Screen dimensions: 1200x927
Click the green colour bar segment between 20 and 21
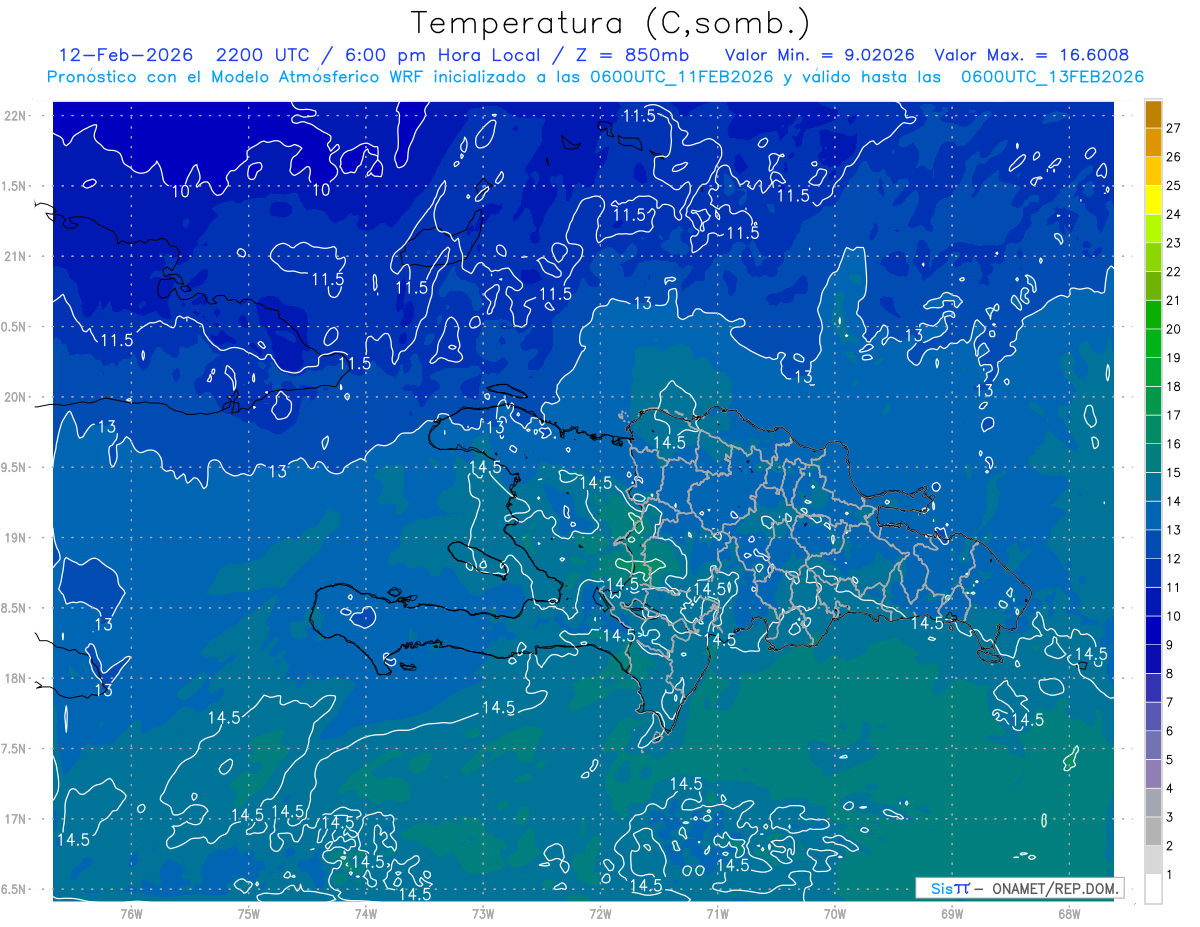pyautogui.click(x=1153, y=314)
